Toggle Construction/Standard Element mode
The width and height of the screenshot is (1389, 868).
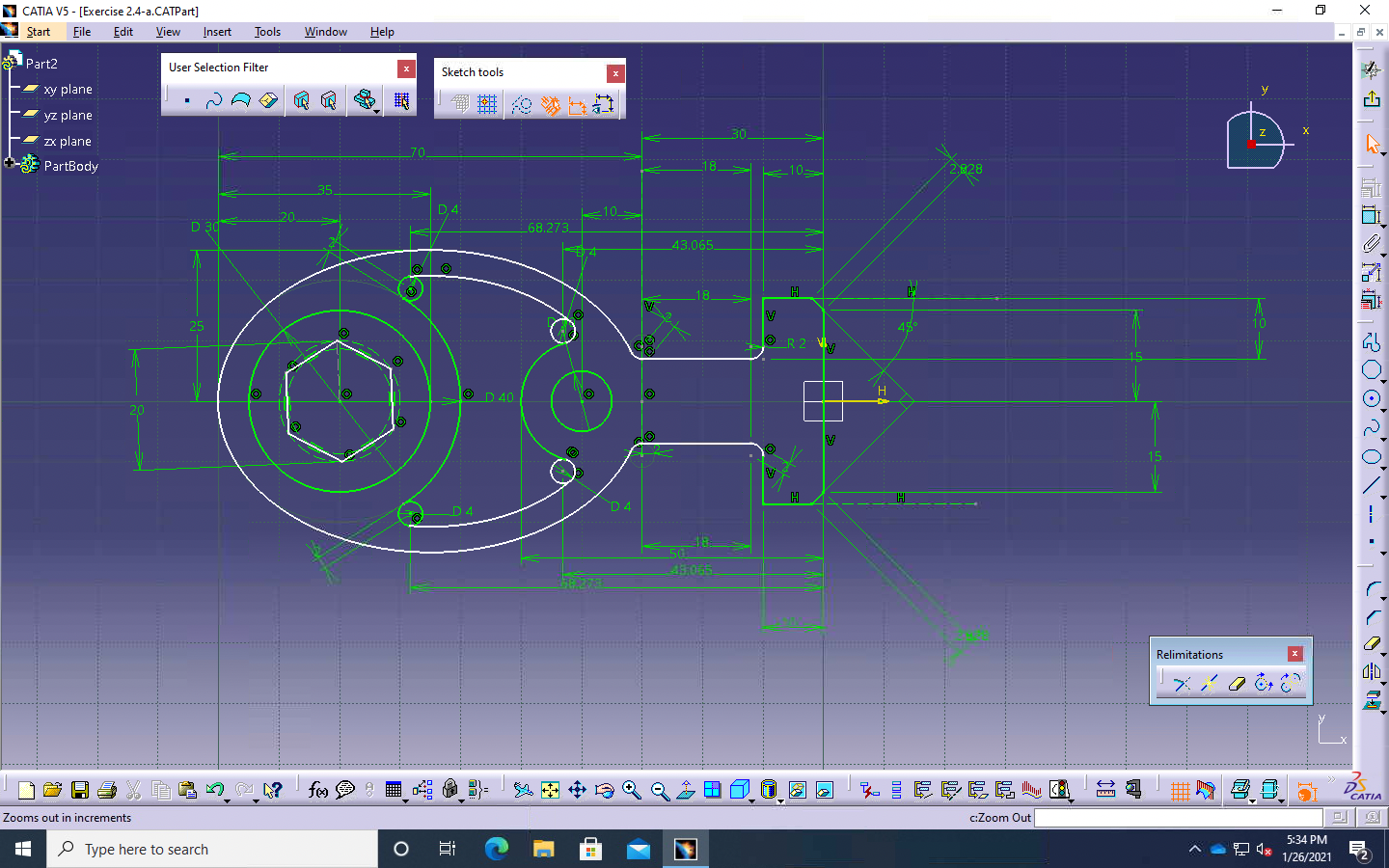523,103
